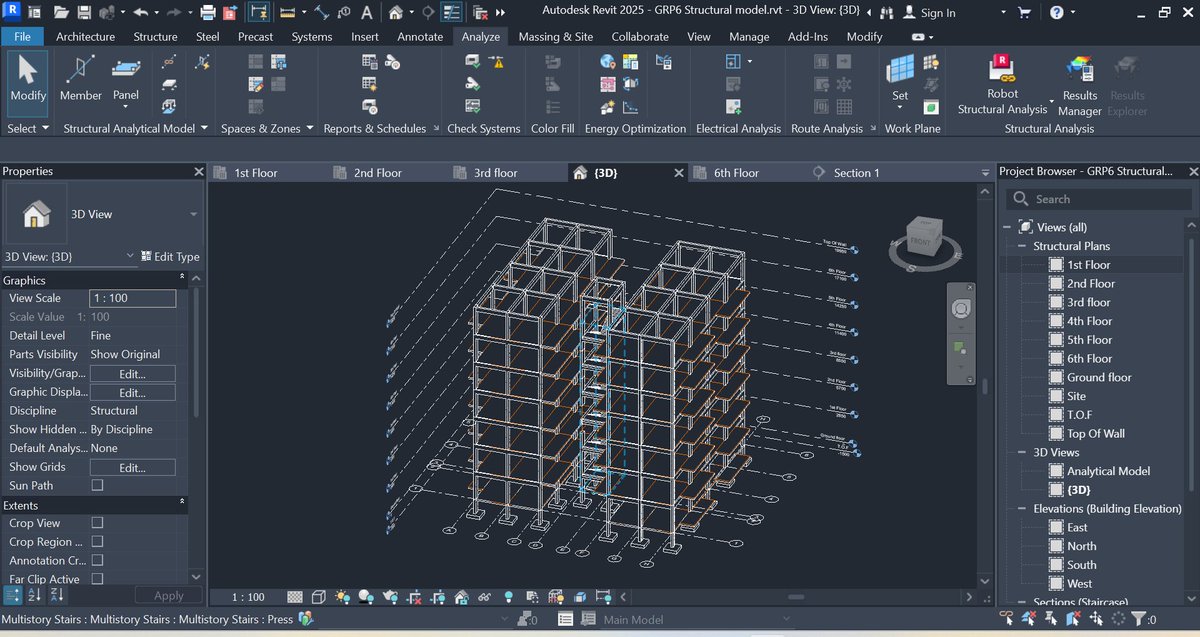Image resolution: width=1200 pixels, height=637 pixels.
Task: Select the analytical Panel tool
Action: [x=126, y=79]
